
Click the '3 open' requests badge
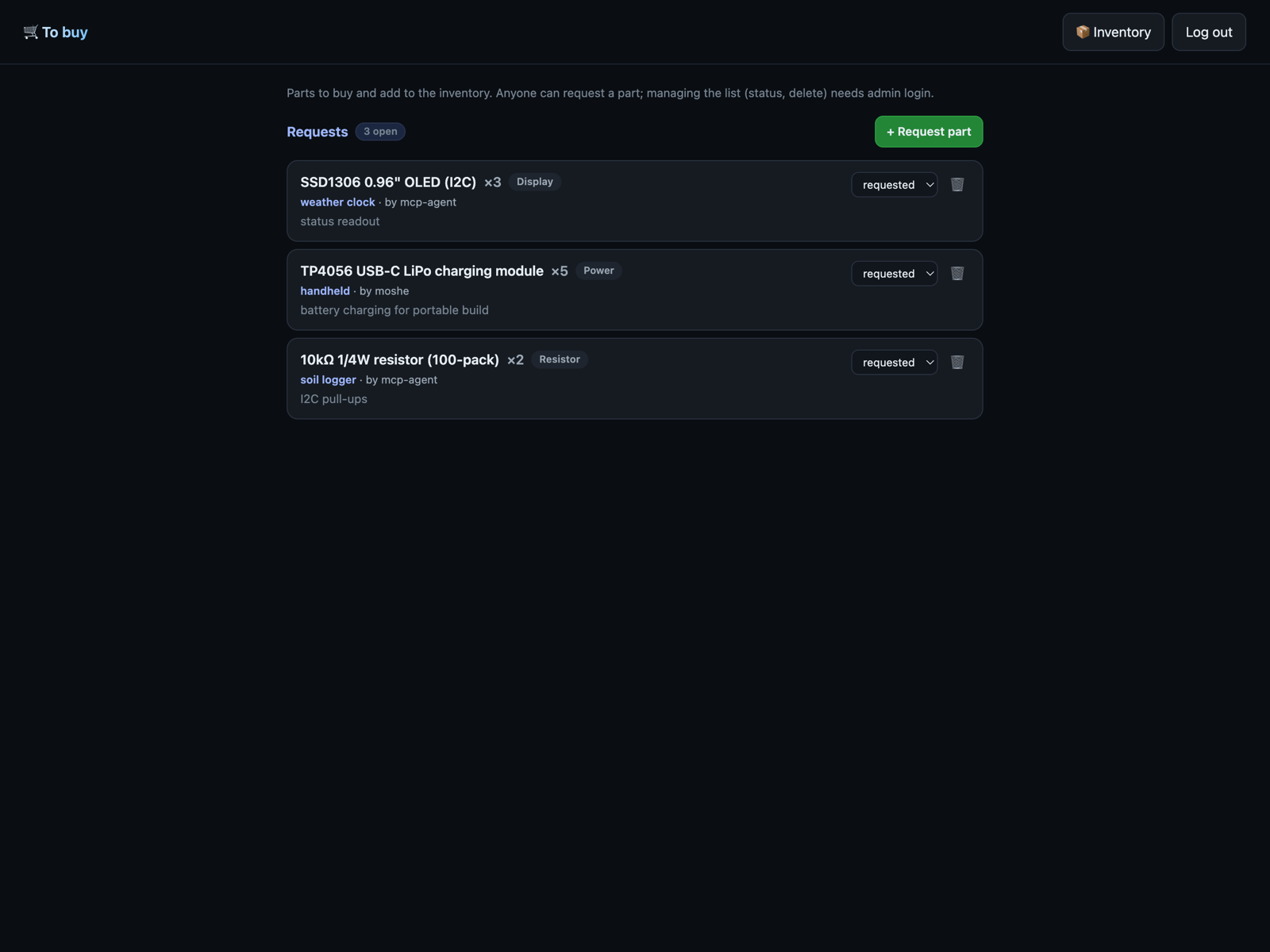(x=380, y=132)
